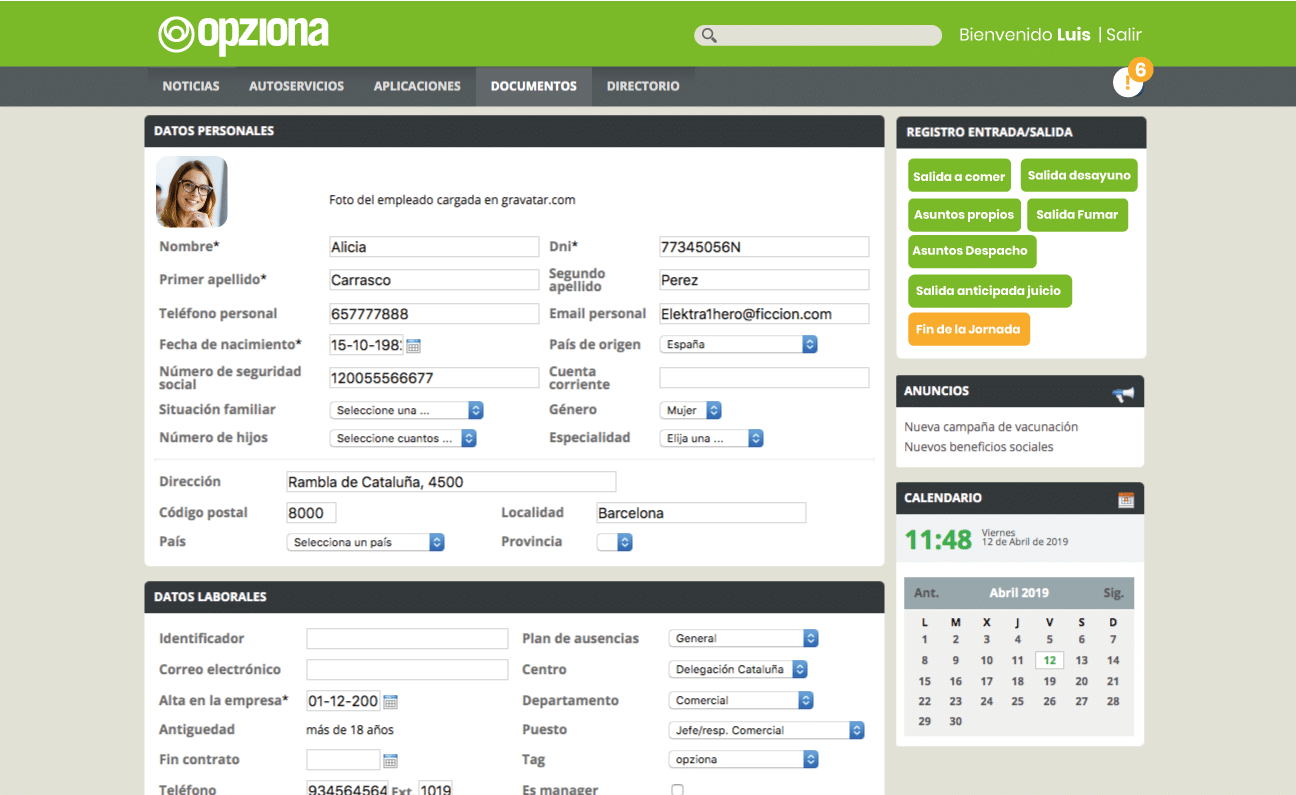This screenshot has width=1296, height=795.
Task: Click the Salida a comer button
Action: click(959, 176)
